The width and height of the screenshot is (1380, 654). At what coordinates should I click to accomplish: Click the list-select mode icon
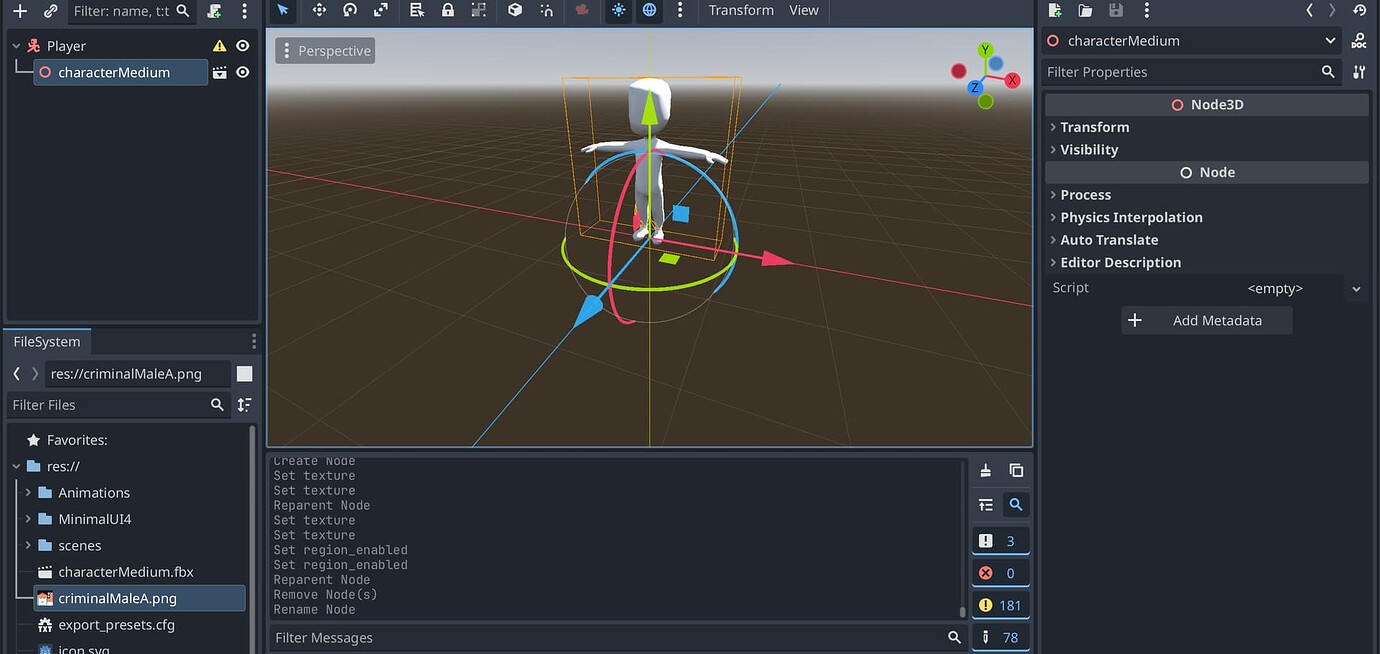pos(417,10)
